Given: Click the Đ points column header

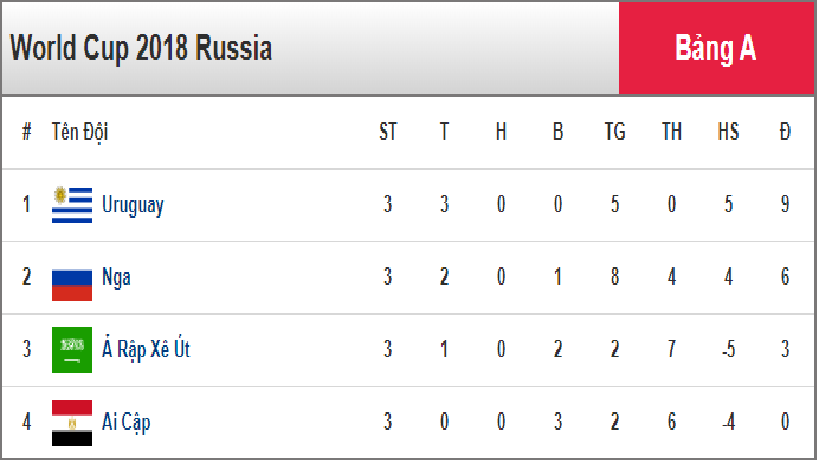Looking at the screenshot, I should (x=785, y=132).
